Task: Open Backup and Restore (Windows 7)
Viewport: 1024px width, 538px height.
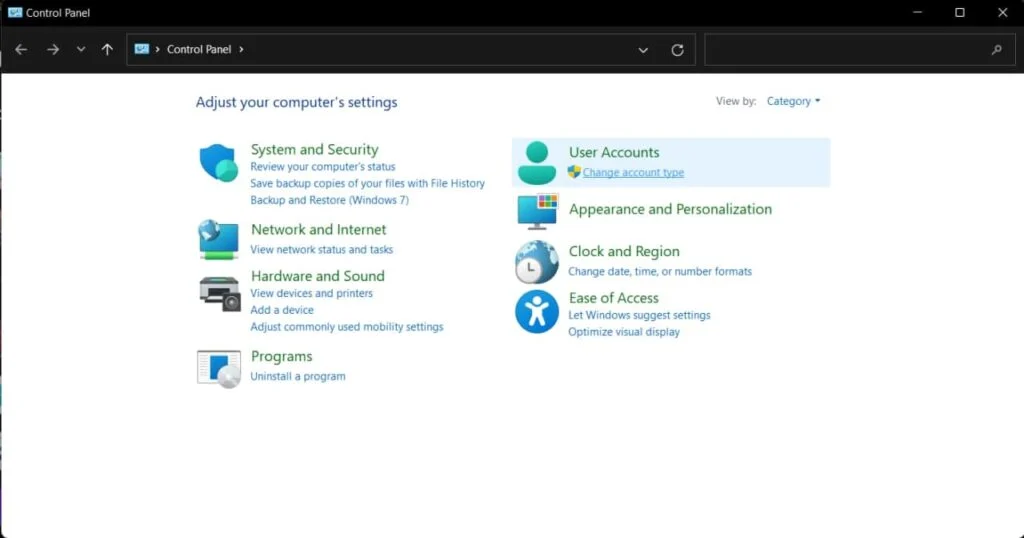Action: click(329, 200)
